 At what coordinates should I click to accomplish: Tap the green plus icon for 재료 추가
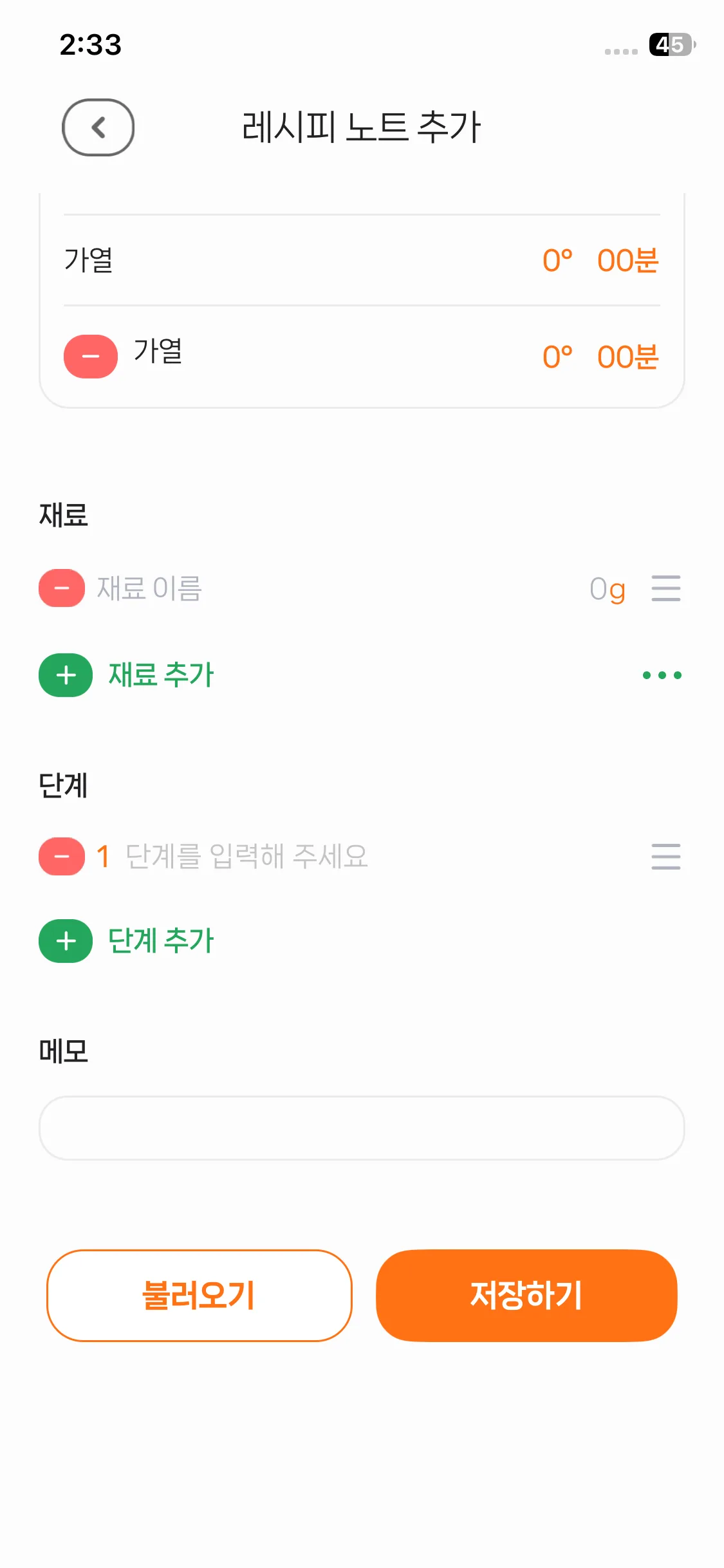66,675
